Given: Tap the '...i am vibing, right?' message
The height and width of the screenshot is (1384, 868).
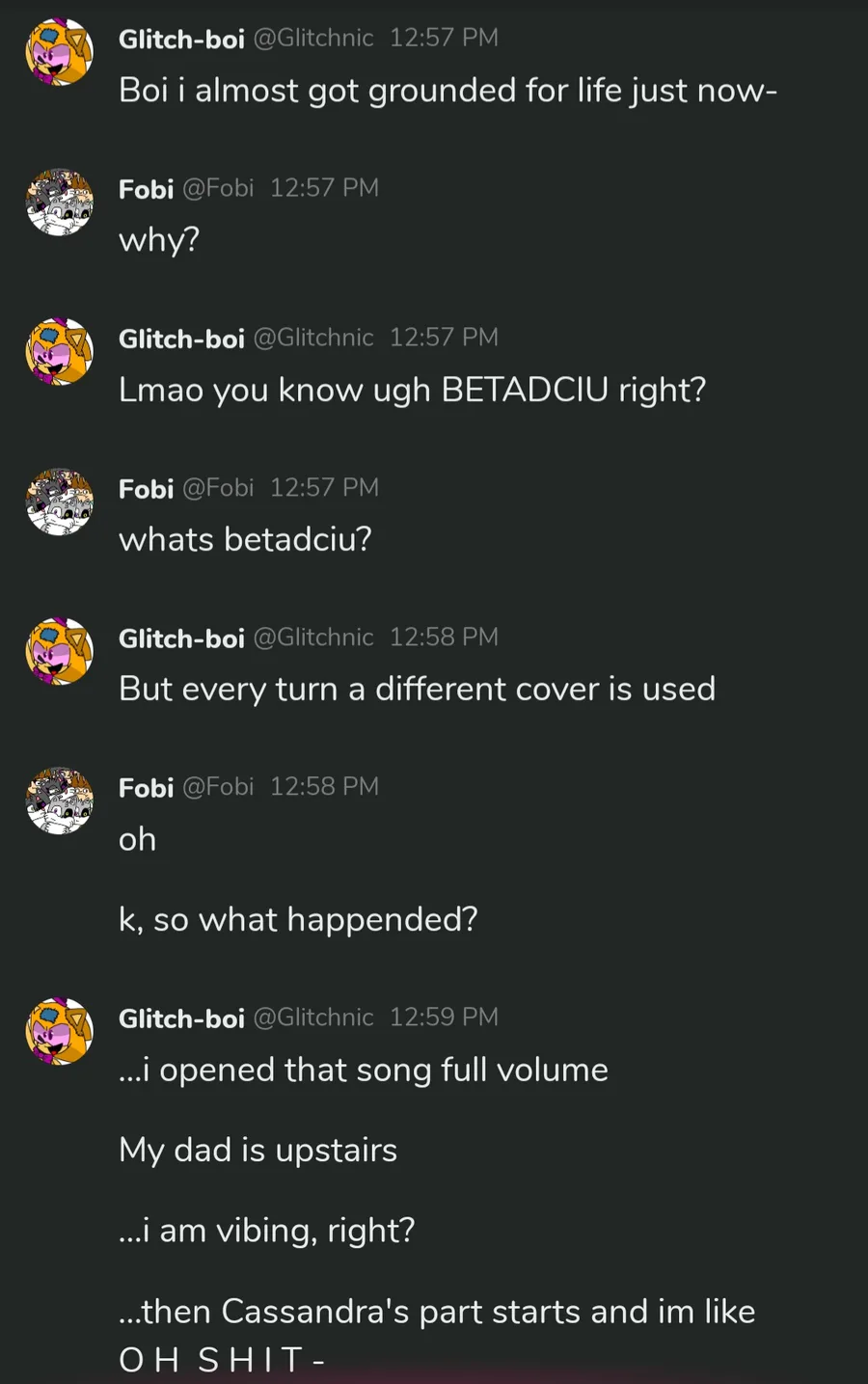Looking at the screenshot, I should (x=266, y=1232).
